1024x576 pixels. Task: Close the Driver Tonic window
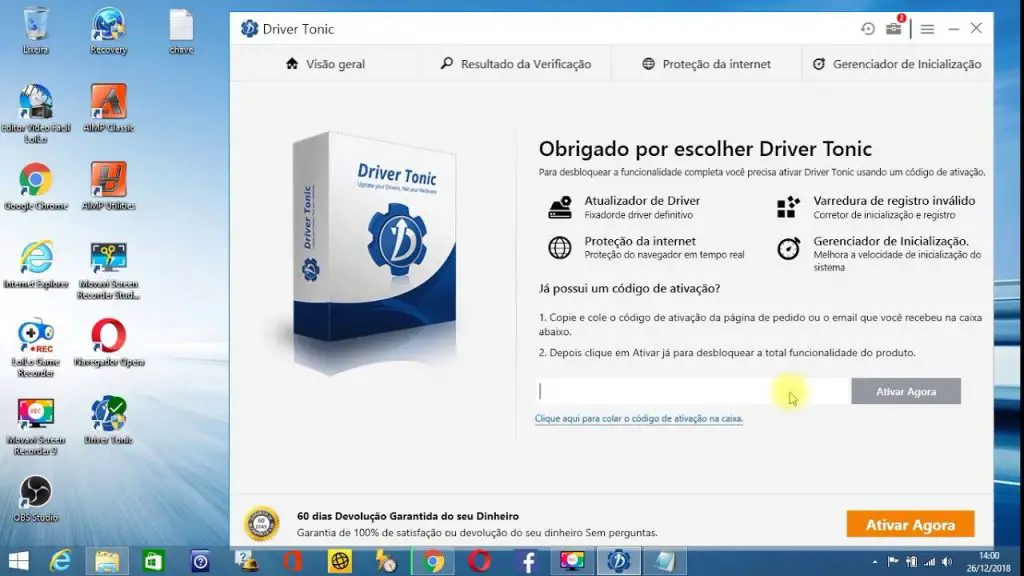(x=976, y=28)
